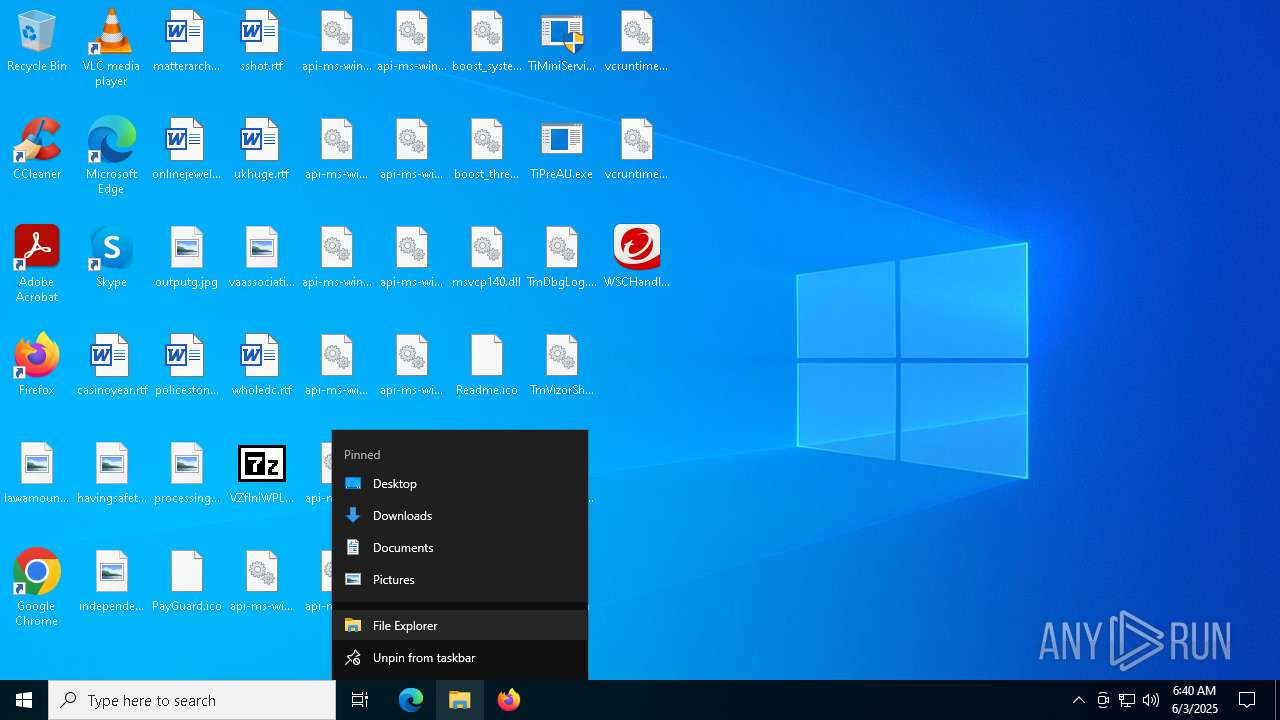Launch VLC media player shortcut
The image size is (1280, 720).
[x=111, y=48]
